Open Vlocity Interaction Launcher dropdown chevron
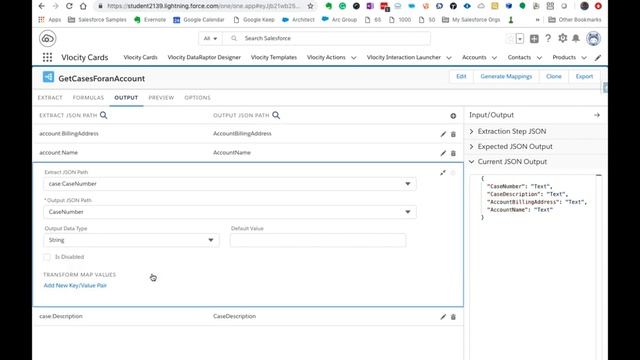 (x=449, y=58)
